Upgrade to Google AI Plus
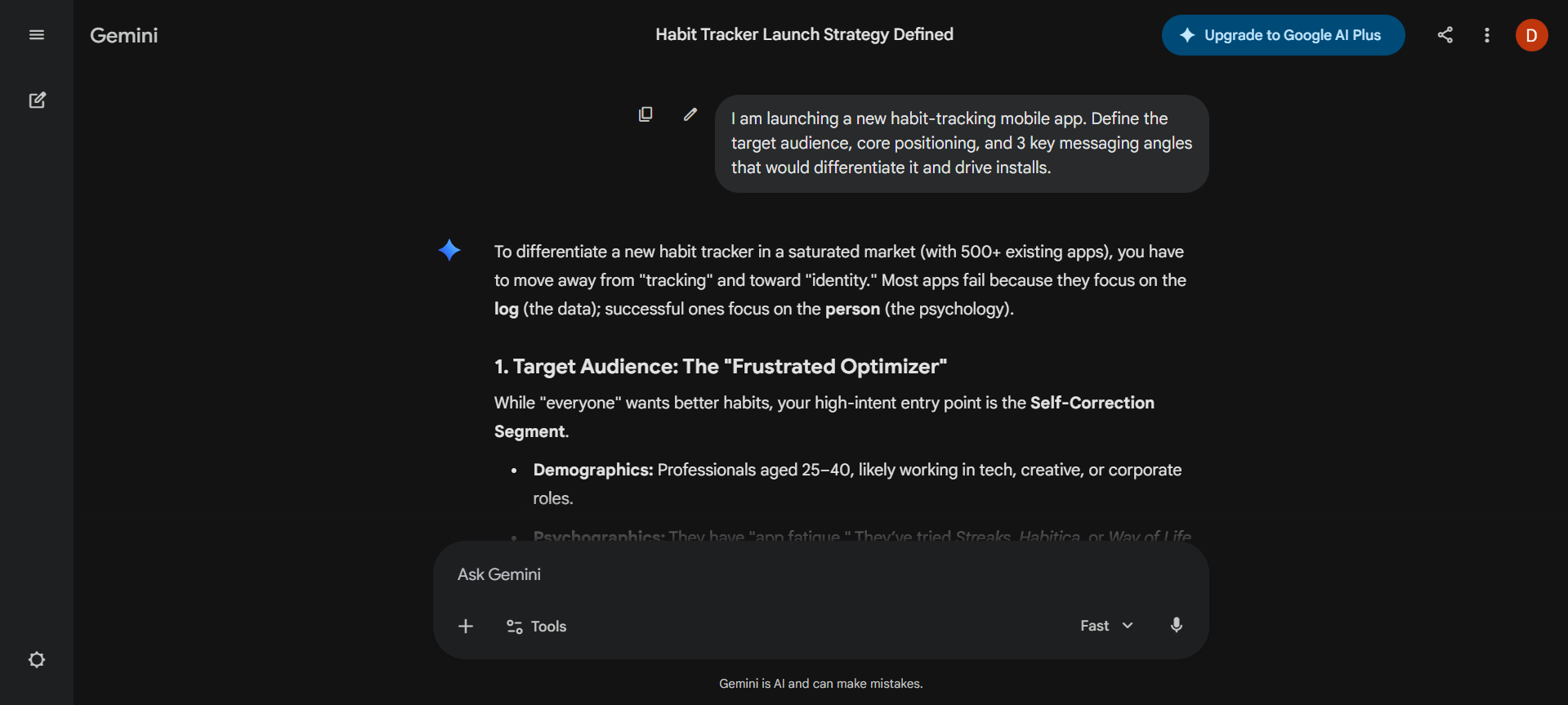1568x705 pixels. click(x=1283, y=35)
